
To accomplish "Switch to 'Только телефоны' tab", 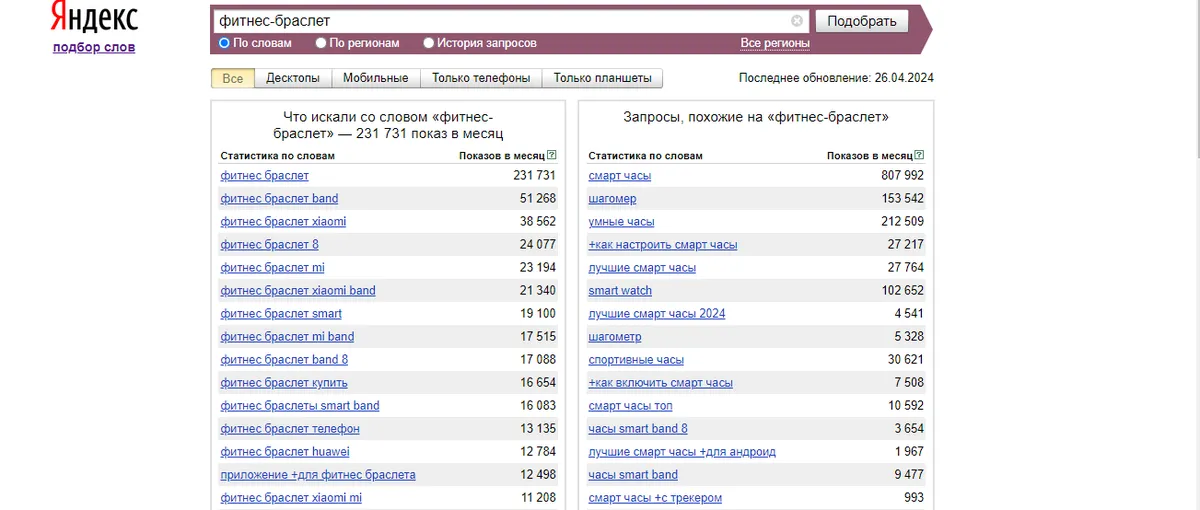I will point(481,78).
